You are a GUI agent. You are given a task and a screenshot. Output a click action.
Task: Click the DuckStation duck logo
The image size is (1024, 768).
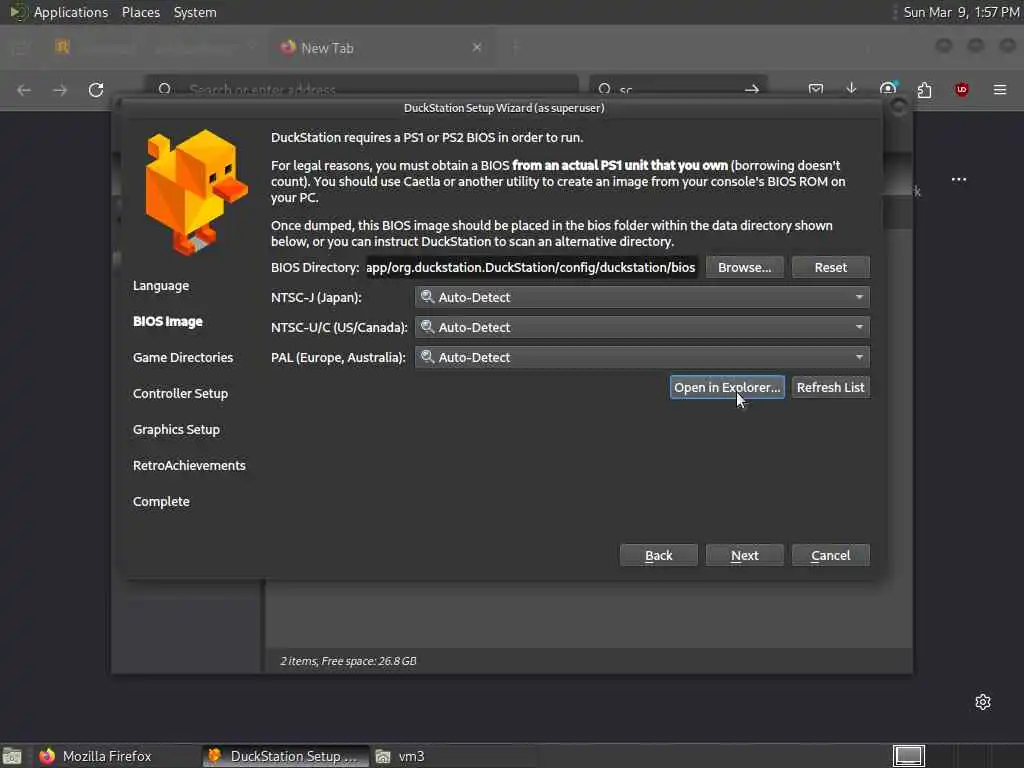(196, 191)
